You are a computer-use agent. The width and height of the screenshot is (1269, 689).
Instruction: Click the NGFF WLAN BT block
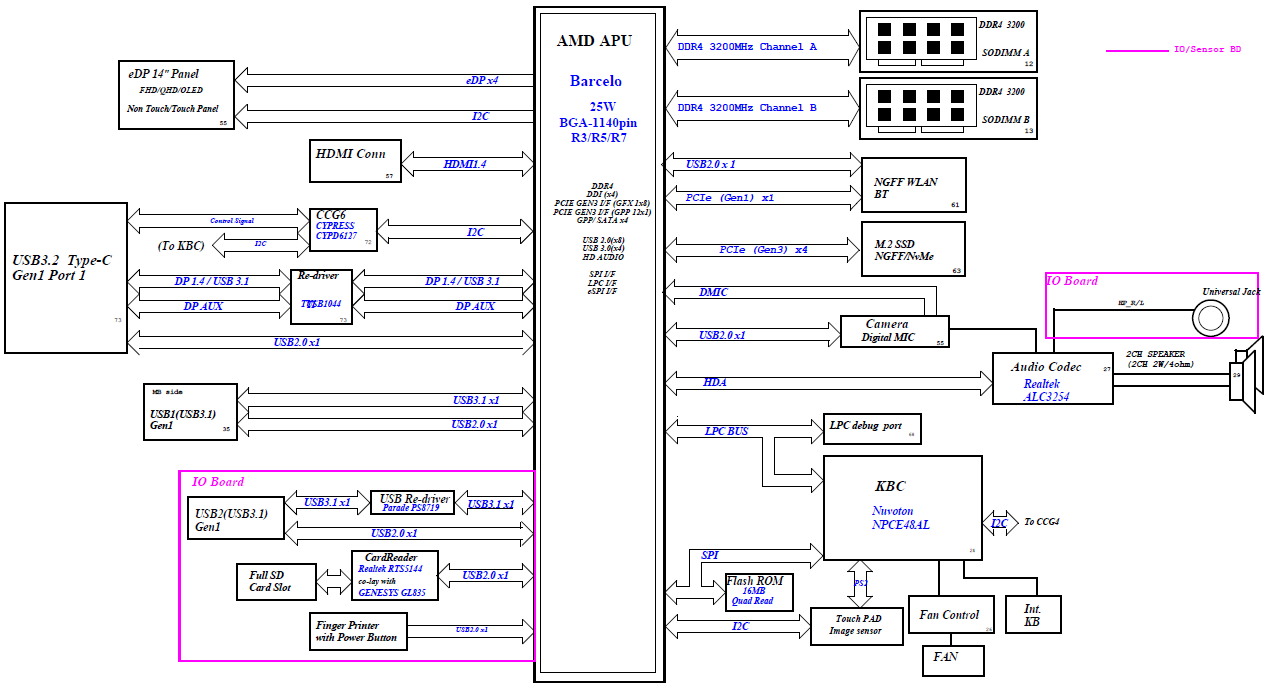point(913,185)
